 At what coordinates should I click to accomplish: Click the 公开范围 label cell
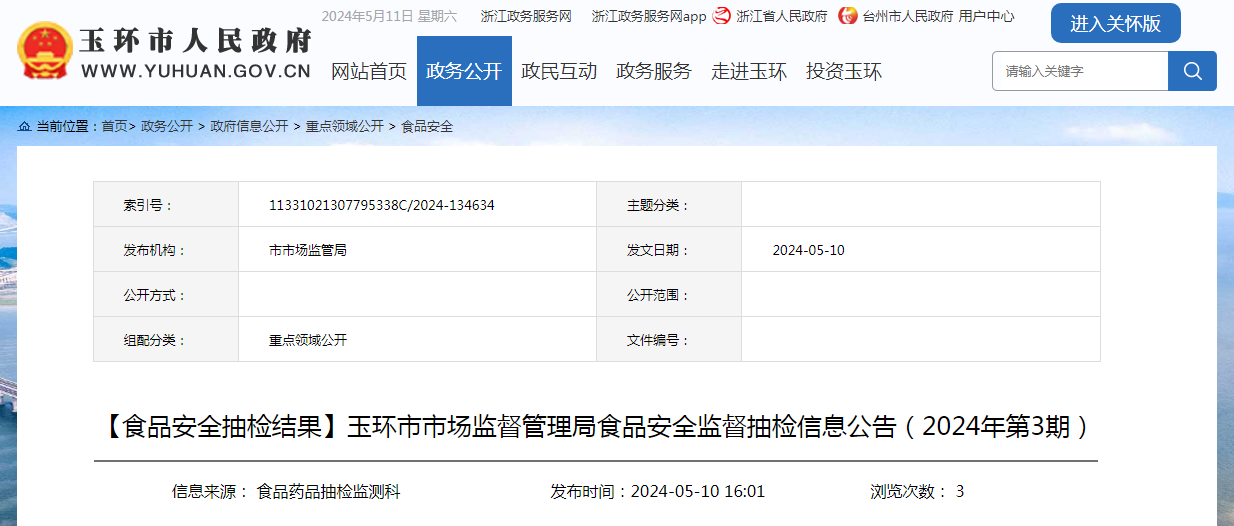click(669, 294)
